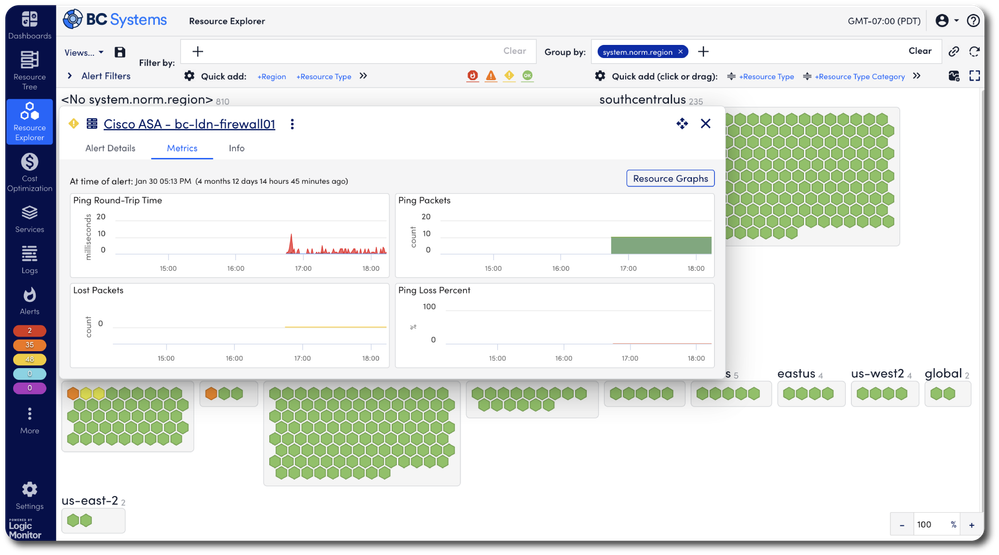Click the zoom percent field showing 100
Screen dimensions: 999x555
937,525
